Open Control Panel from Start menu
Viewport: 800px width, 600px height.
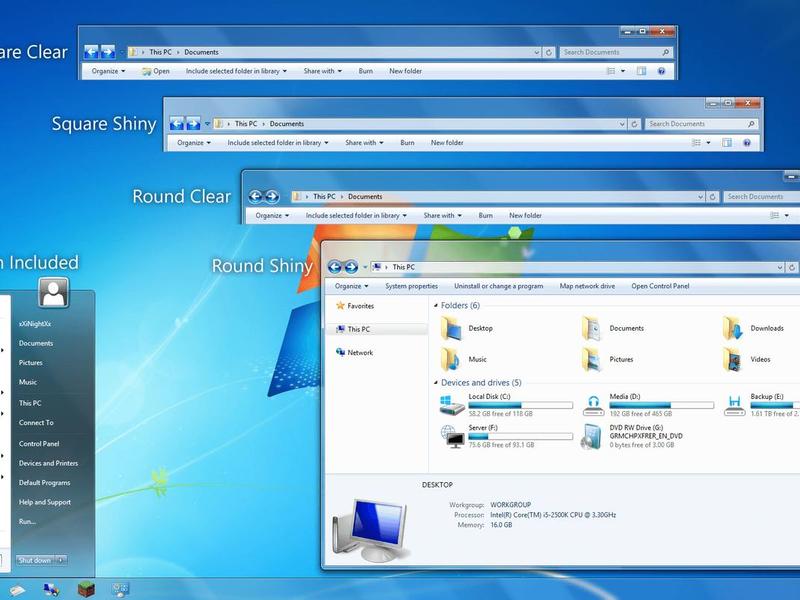(x=39, y=443)
